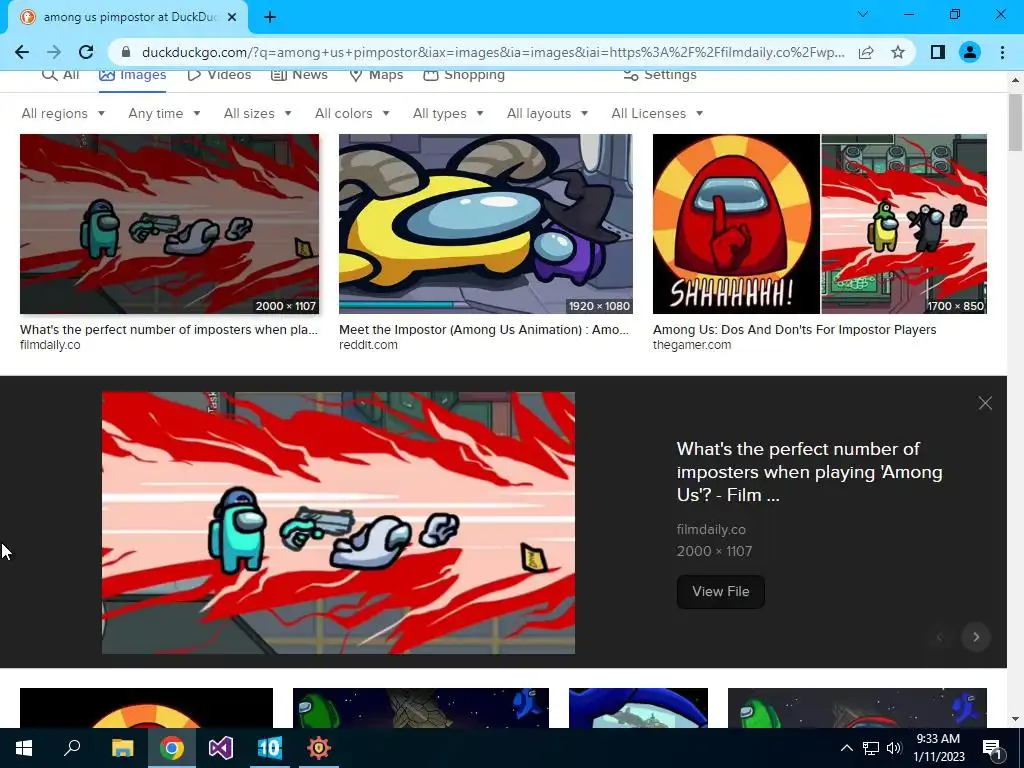Reload the page with the refresh icon

(86, 52)
